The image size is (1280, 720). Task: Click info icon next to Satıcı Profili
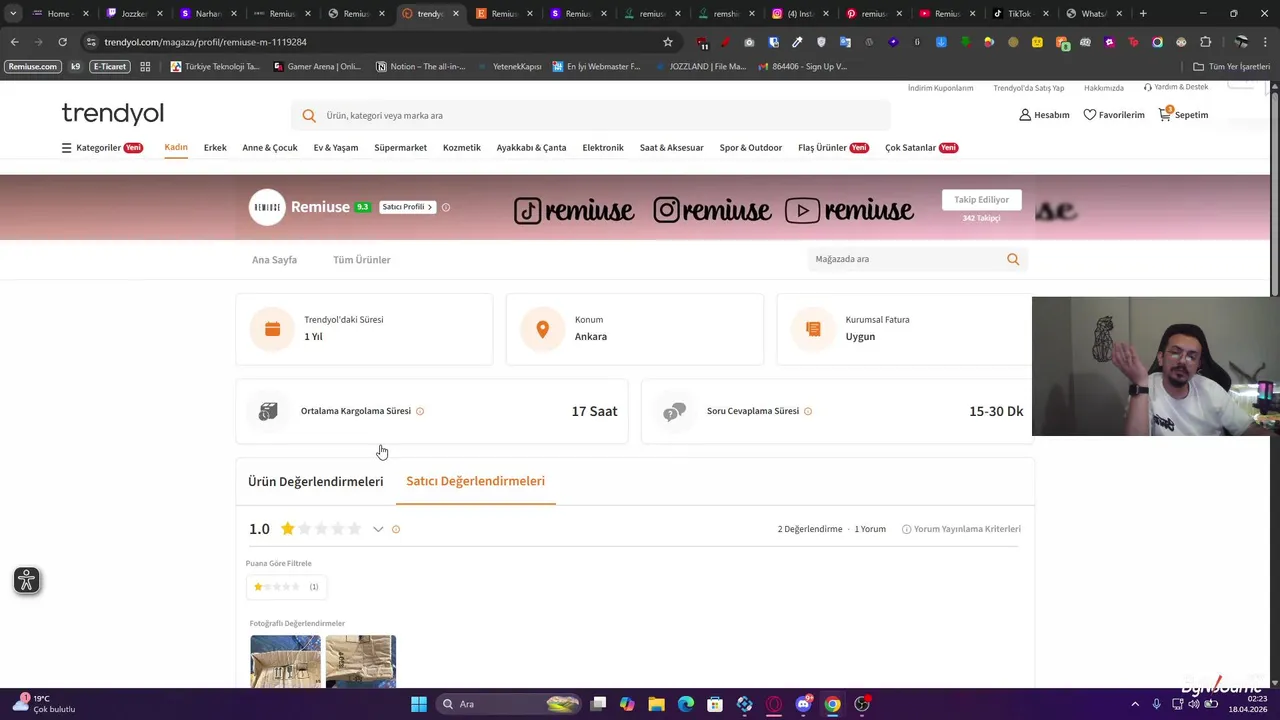click(x=446, y=207)
